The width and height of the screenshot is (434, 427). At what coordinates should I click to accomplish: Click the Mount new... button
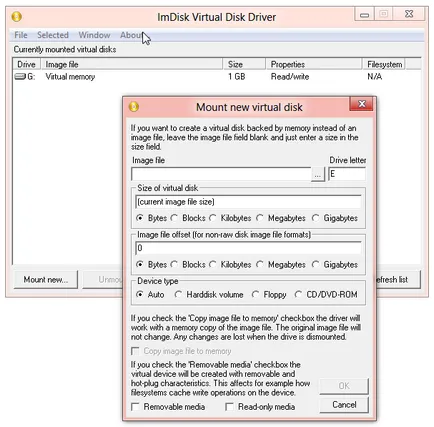coord(46,279)
